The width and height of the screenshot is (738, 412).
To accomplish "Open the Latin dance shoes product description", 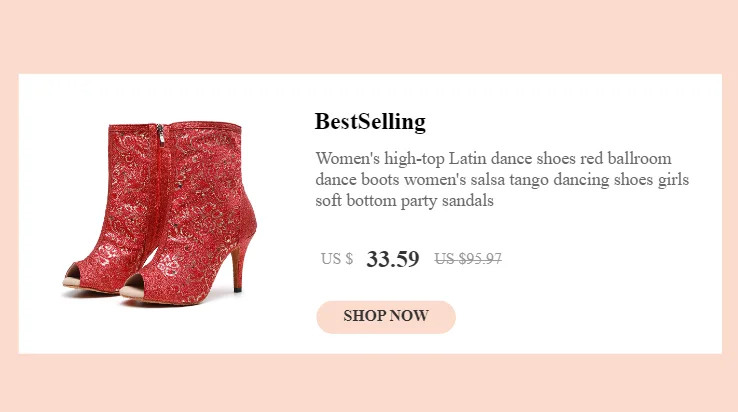I will (502, 180).
